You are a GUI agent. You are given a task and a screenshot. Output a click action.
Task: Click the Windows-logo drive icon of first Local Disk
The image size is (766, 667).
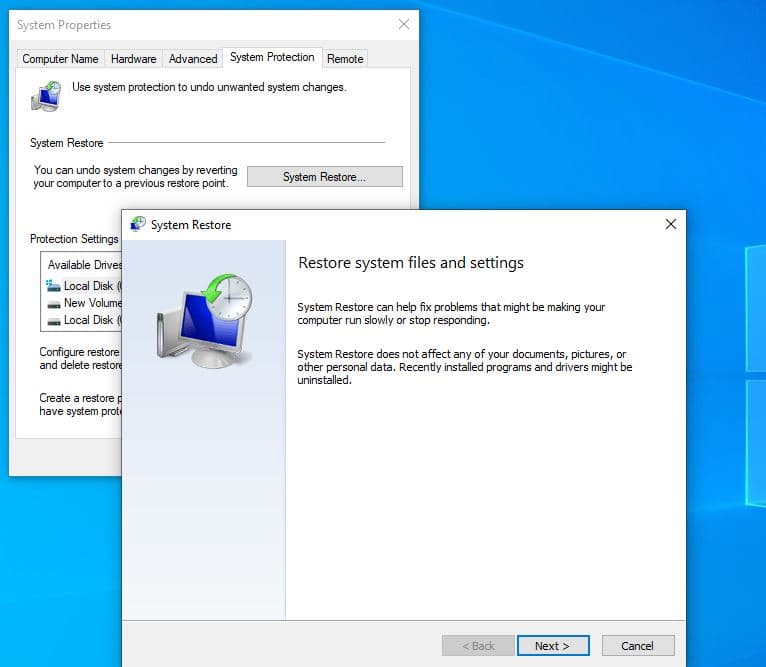[53, 286]
